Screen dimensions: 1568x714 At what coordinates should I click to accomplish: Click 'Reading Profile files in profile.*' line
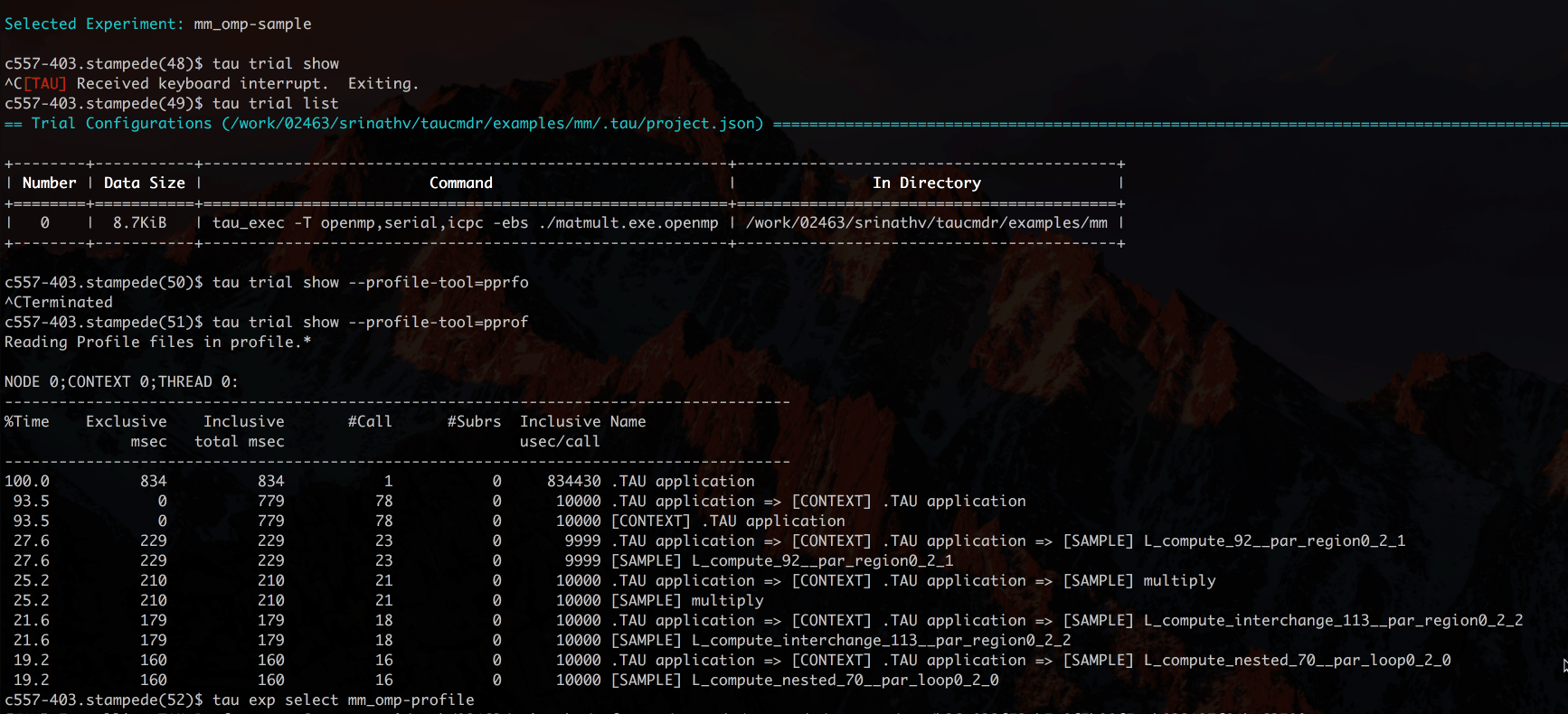pyautogui.click(x=158, y=343)
